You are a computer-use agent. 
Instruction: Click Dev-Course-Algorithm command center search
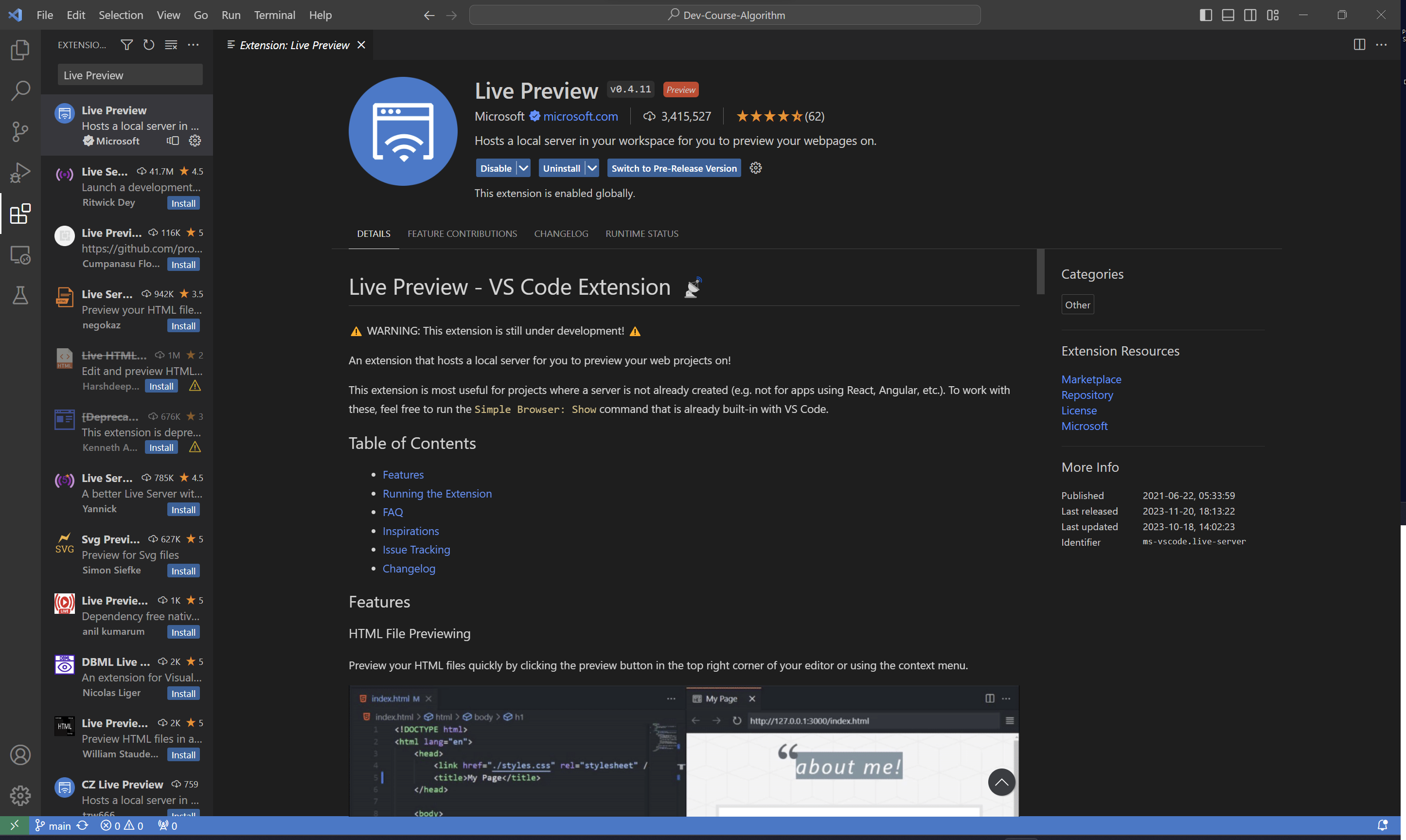(x=725, y=15)
